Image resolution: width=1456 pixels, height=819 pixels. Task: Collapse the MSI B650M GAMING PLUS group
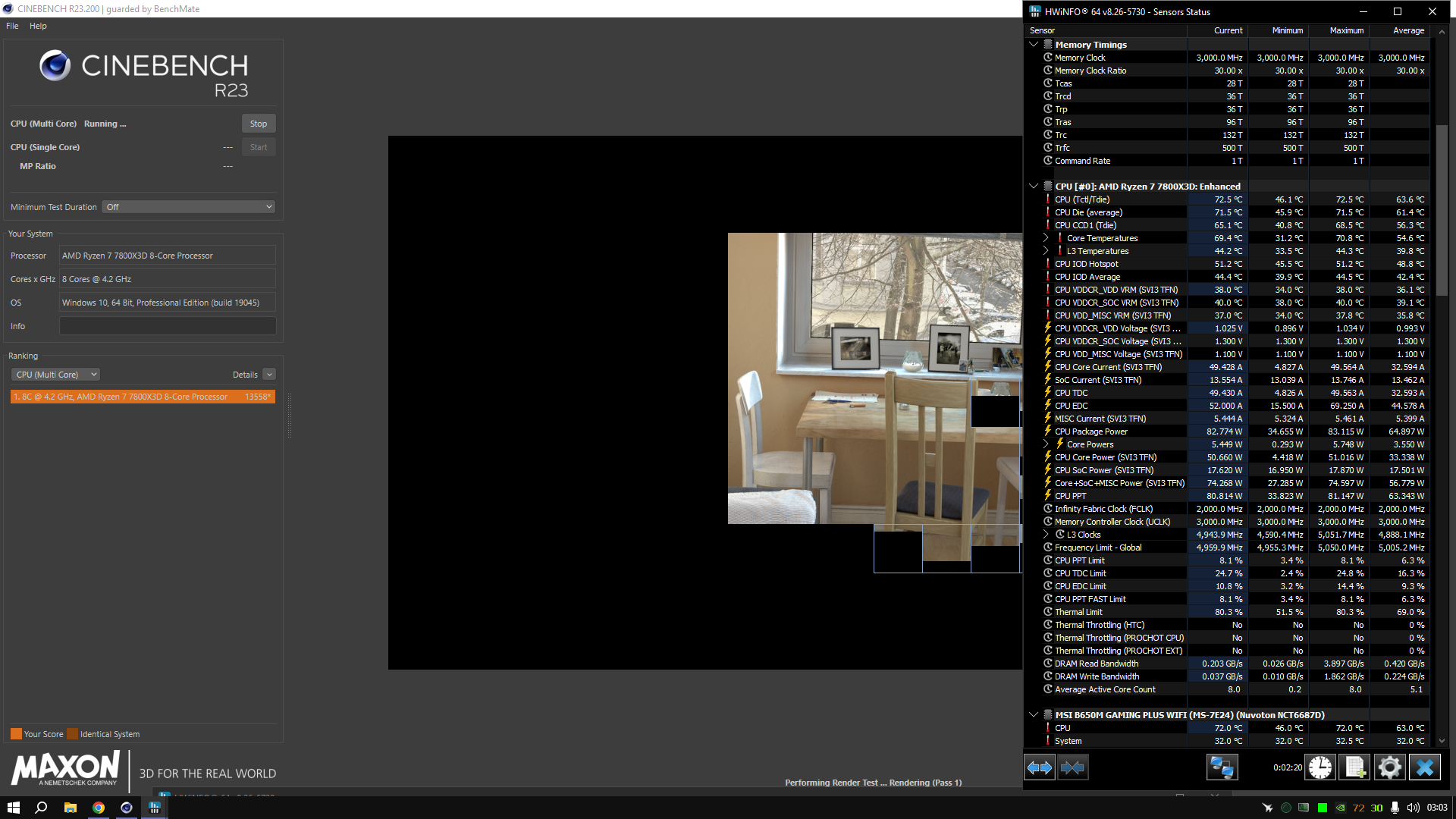coord(1033,714)
